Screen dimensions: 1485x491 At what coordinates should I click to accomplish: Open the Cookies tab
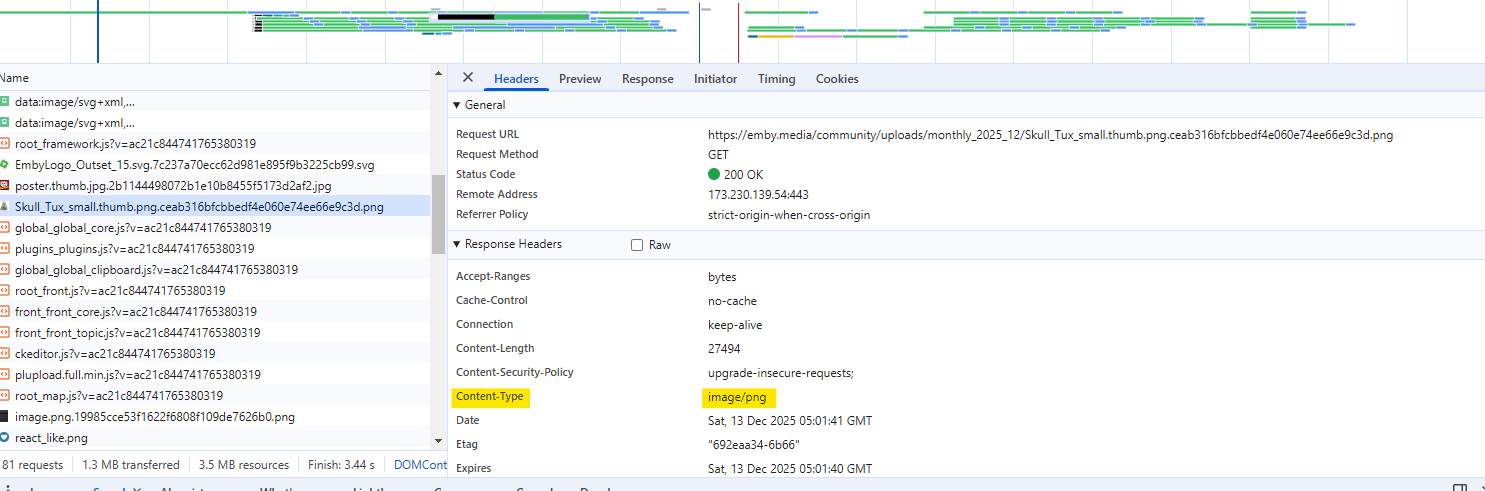tap(837, 79)
